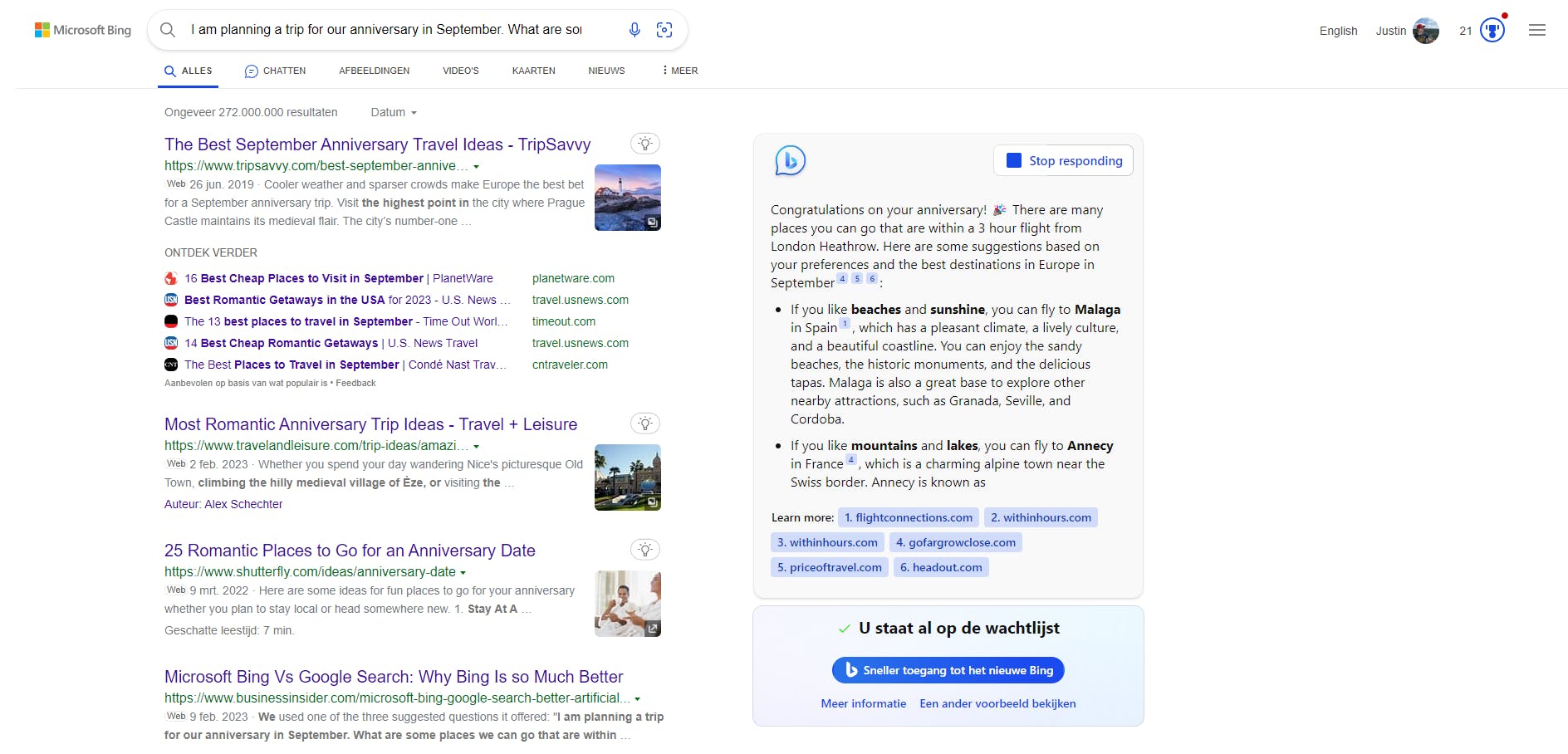Click the lightbulb icon beside TripSavvy result
The width and height of the screenshot is (1568, 754).
point(645,144)
